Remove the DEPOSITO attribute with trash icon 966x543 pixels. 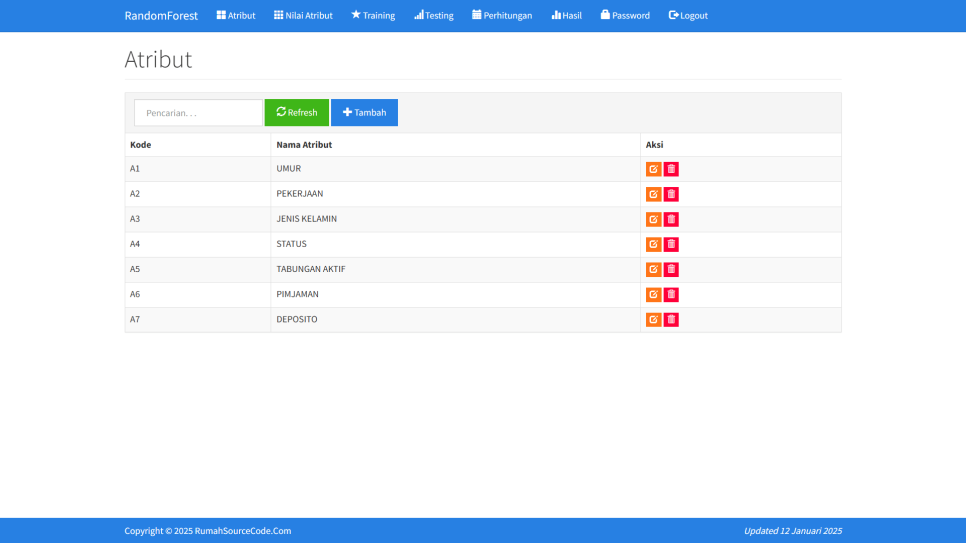click(671, 320)
